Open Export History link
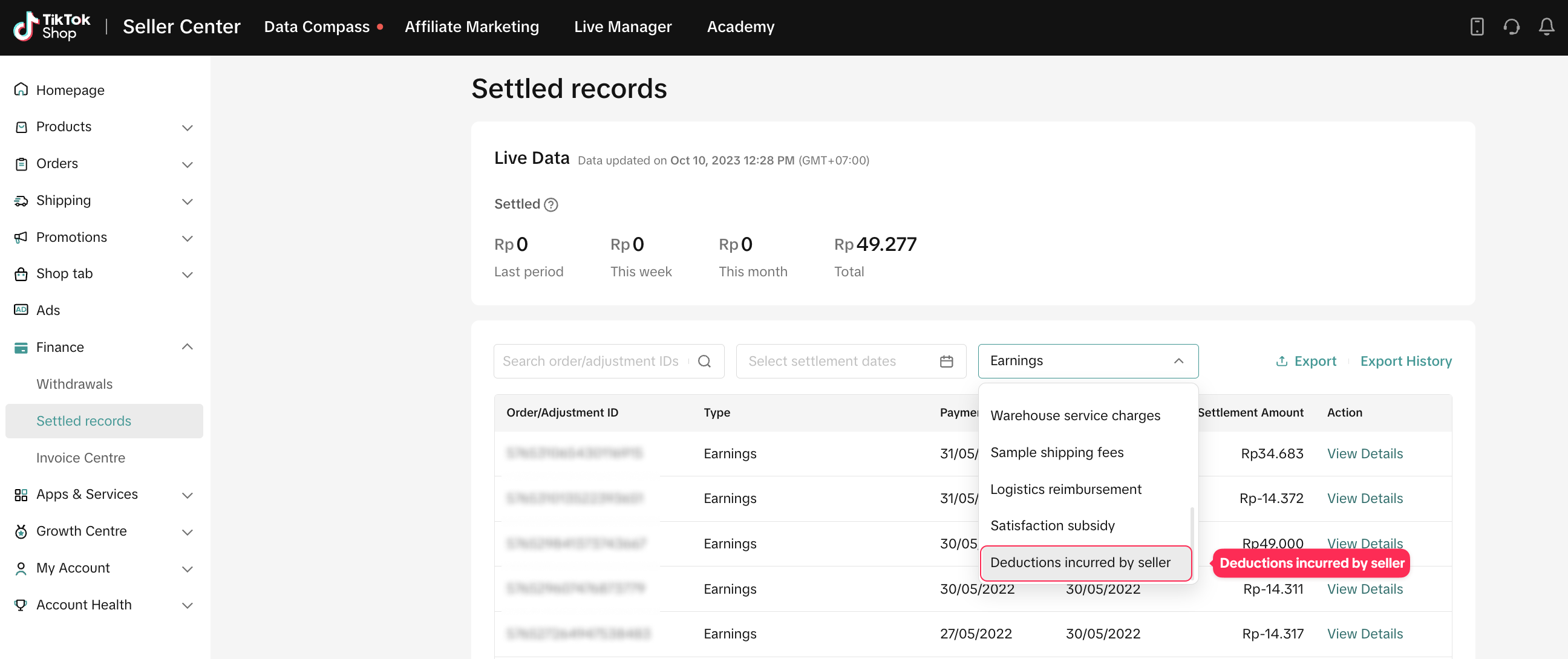 (1405, 361)
